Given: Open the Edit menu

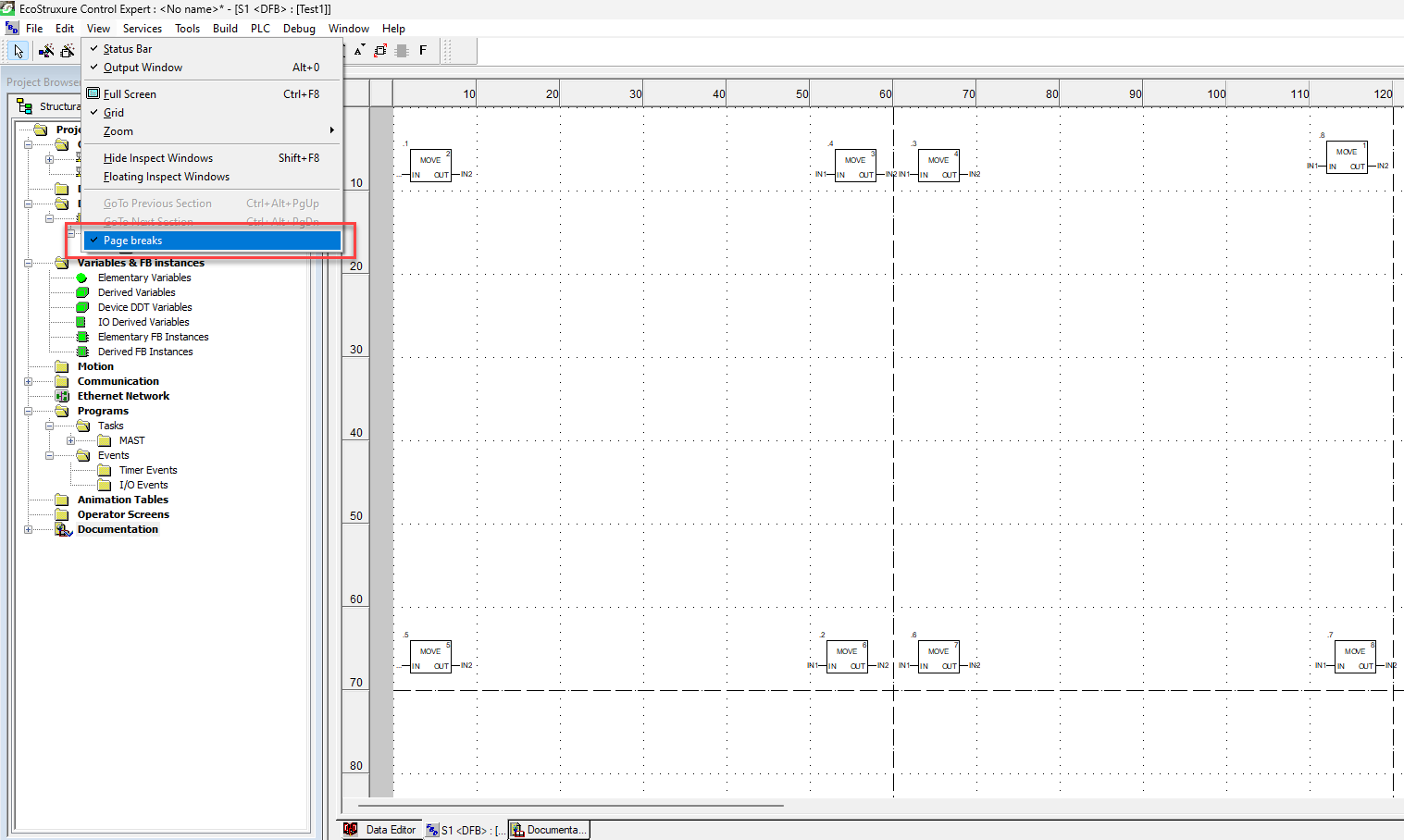Looking at the screenshot, I should pyautogui.click(x=65, y=29).
